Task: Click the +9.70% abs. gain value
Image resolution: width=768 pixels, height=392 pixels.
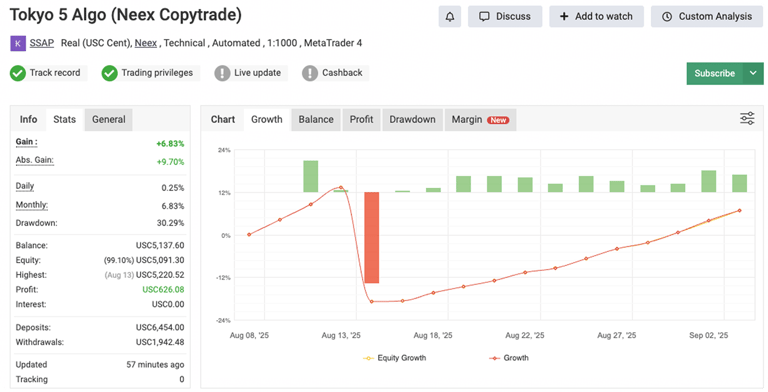Action: (170, 162)
